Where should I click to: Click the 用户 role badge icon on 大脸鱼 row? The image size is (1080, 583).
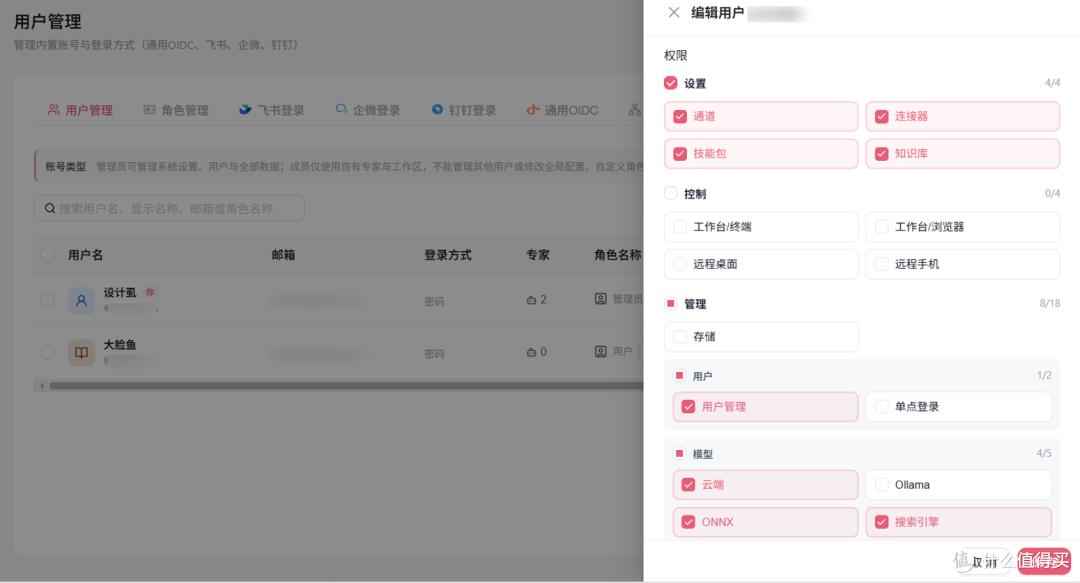601,351
